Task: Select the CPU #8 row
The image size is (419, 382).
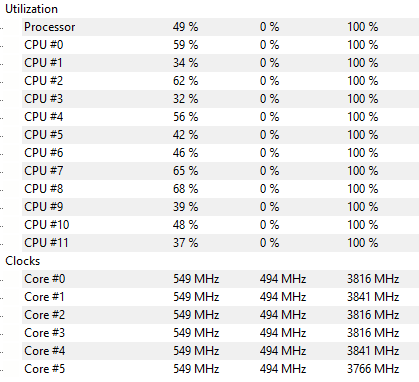Action: tap(220, 189)
